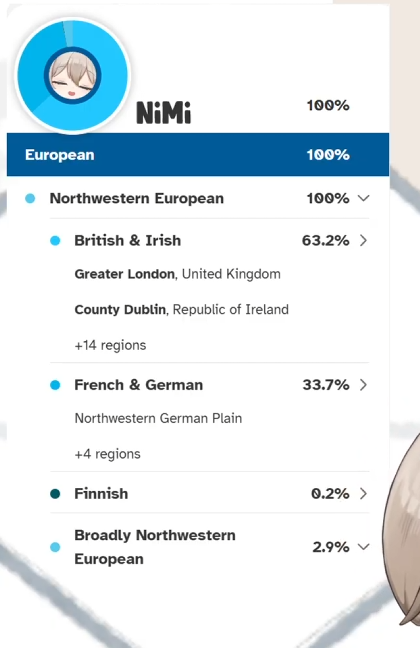420x648 pixels.
Task: Click the Northwestern European label
Action: pyautogui.click(x=137, y=198)
